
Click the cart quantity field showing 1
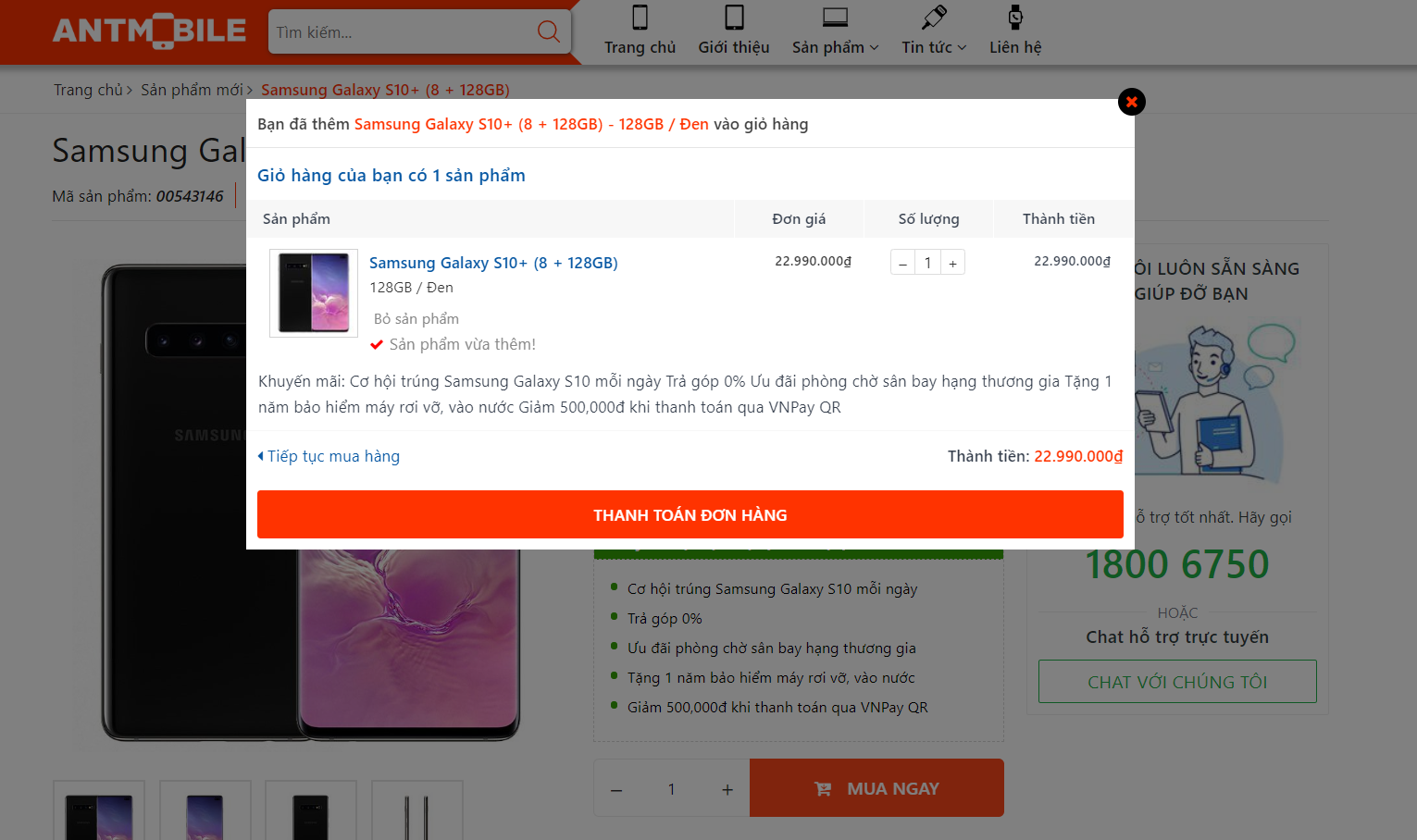[x=927, y=263]
